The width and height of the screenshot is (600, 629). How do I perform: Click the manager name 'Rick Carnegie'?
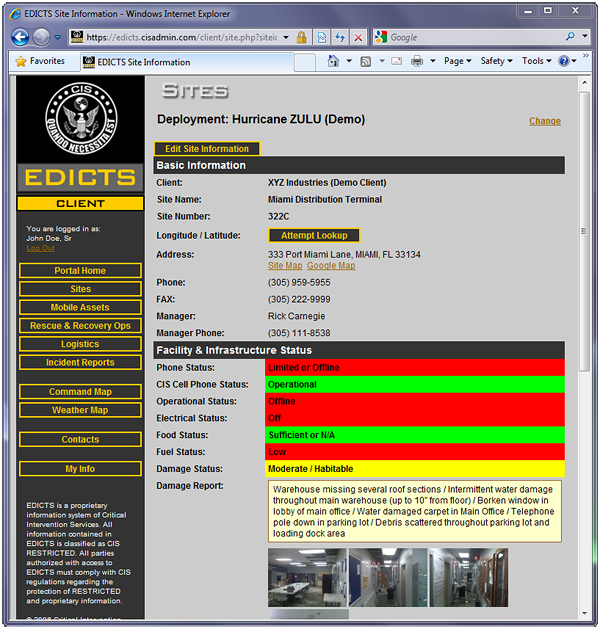[x=296, y=317]
